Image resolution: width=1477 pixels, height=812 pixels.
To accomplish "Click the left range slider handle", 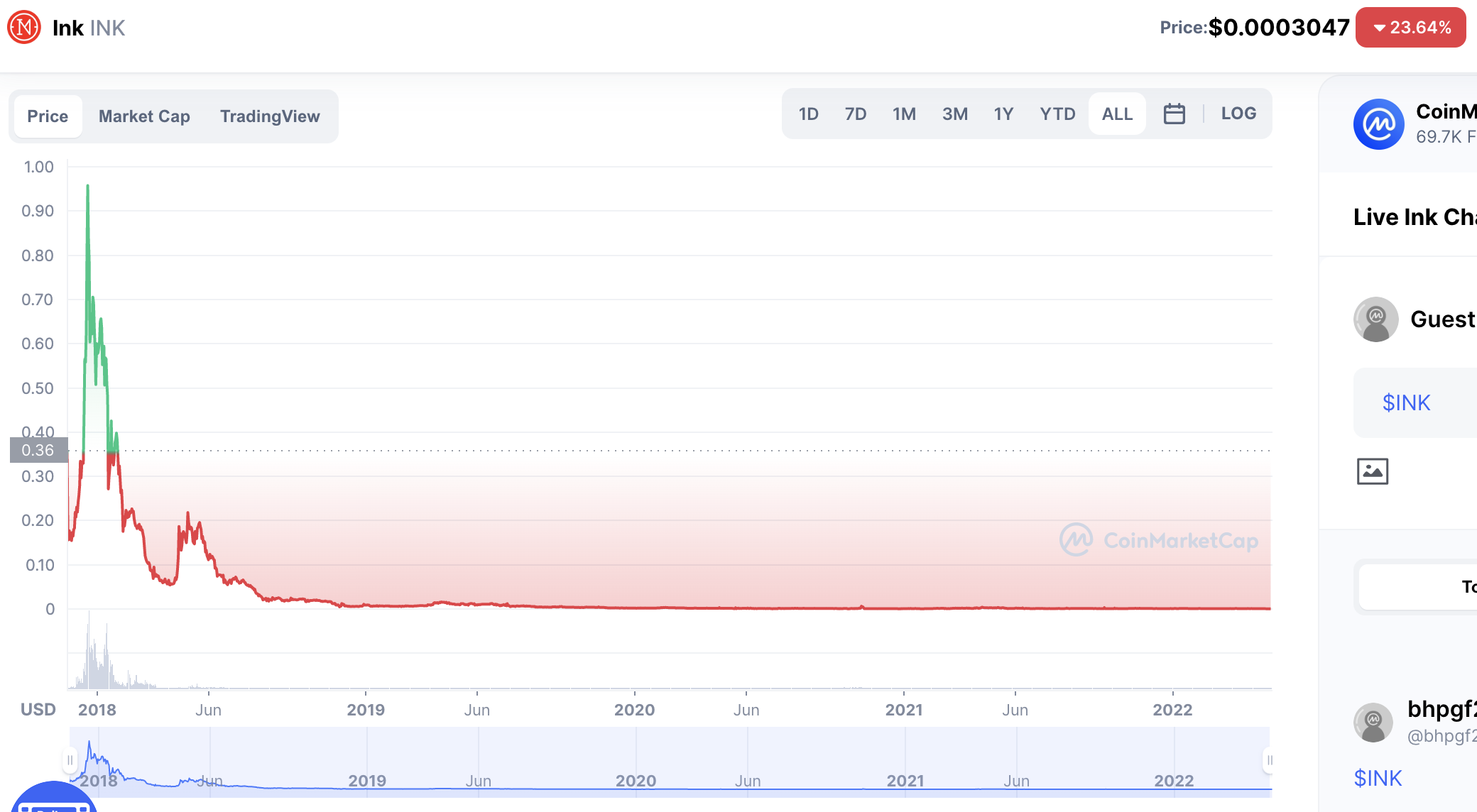I will 70,760.
